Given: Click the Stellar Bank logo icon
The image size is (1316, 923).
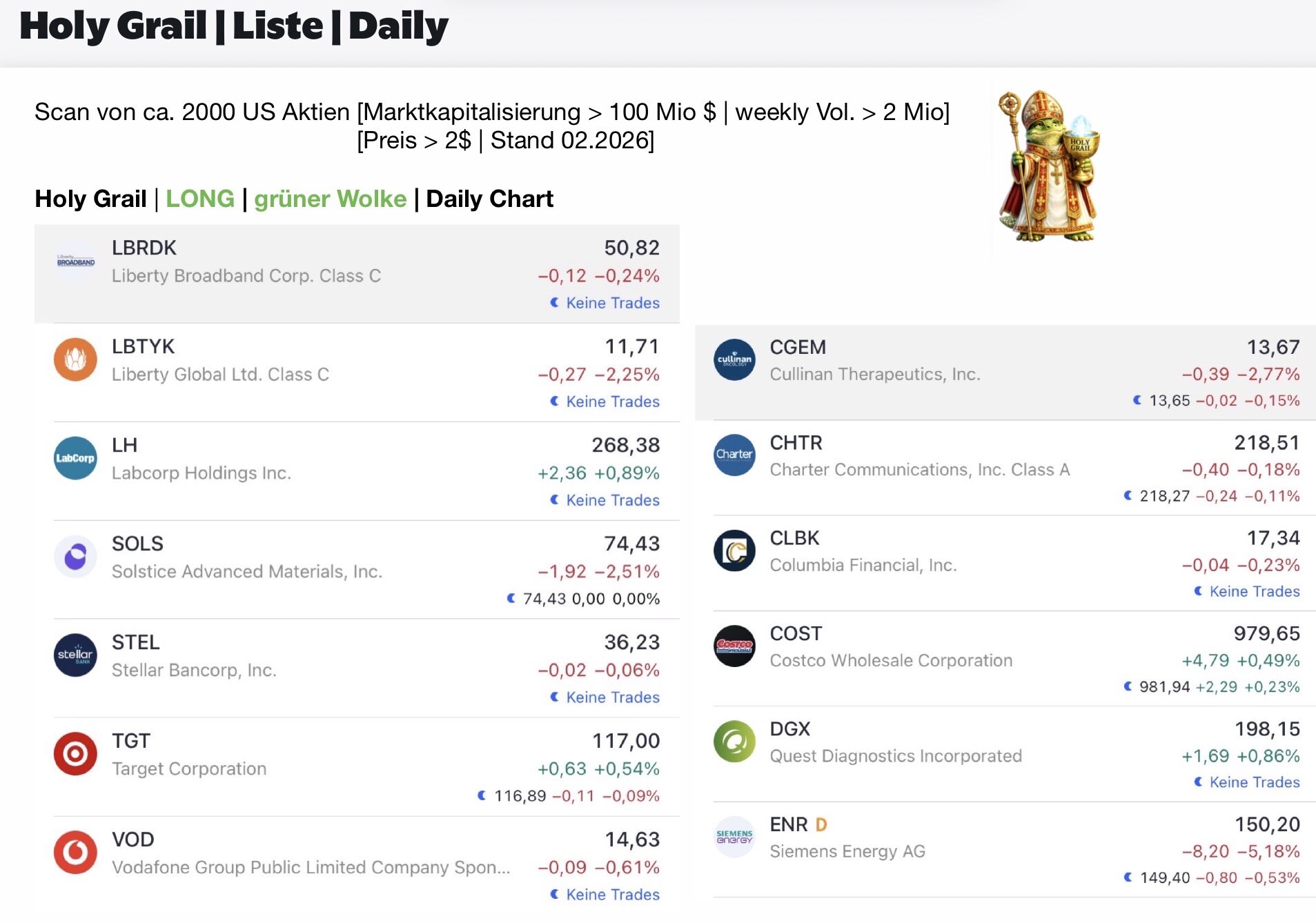Looking at the screenshot, I should (x=75, y=655).
